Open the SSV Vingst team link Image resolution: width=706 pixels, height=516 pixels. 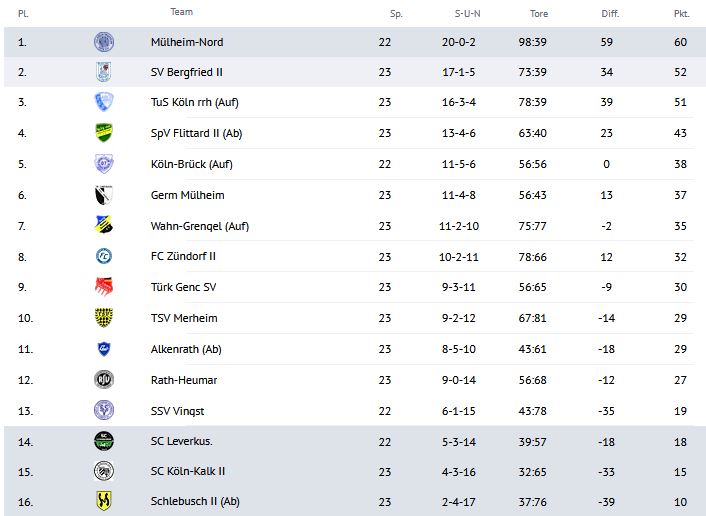pos(177,411)
